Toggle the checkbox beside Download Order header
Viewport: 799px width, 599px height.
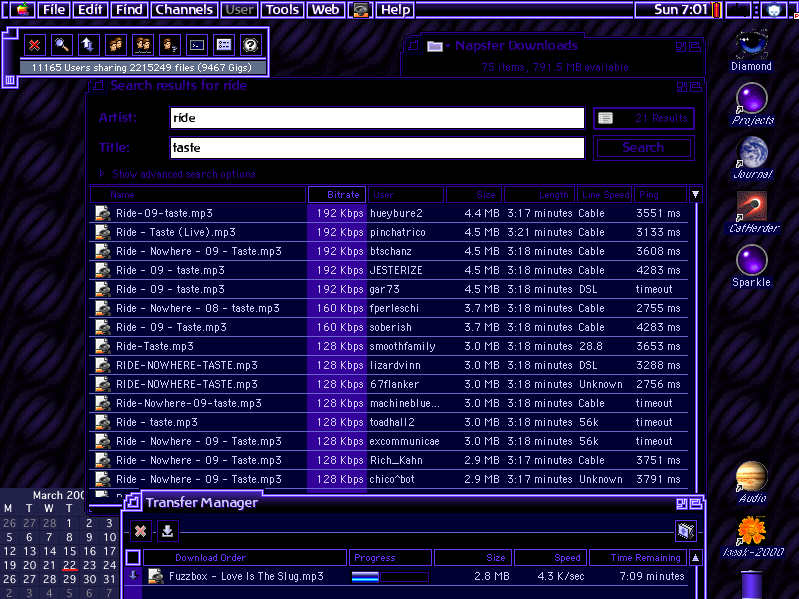(133, 558)
